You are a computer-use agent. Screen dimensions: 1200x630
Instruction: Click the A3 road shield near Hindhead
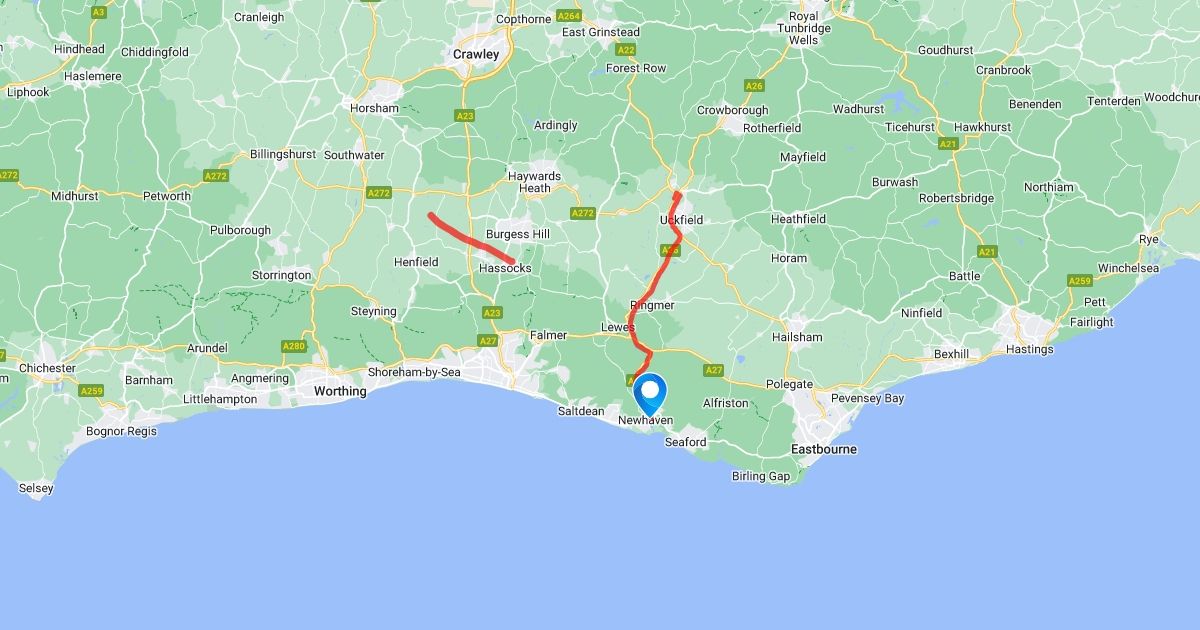pos(98,12)
